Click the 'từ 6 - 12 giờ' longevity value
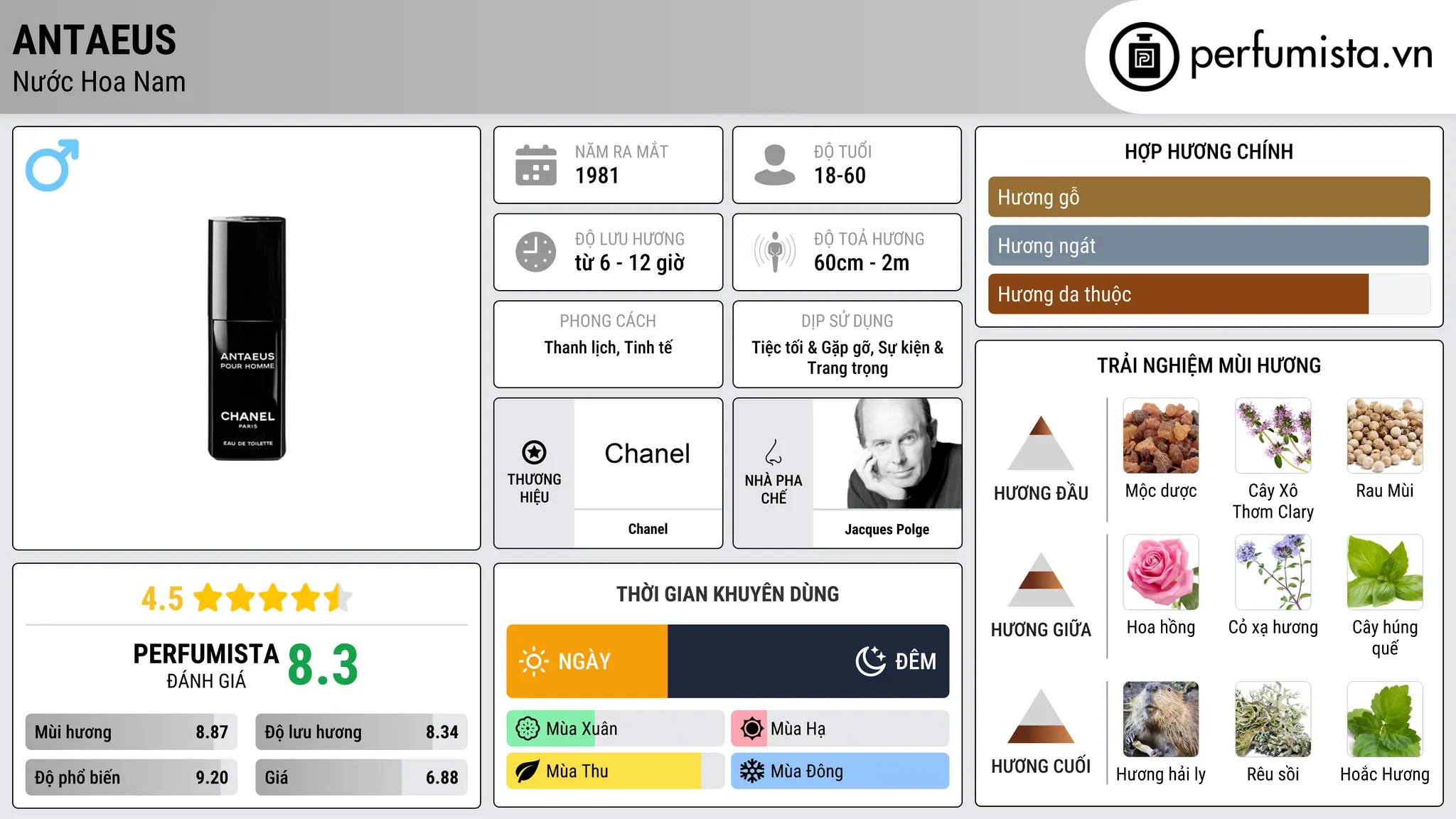 630,263
